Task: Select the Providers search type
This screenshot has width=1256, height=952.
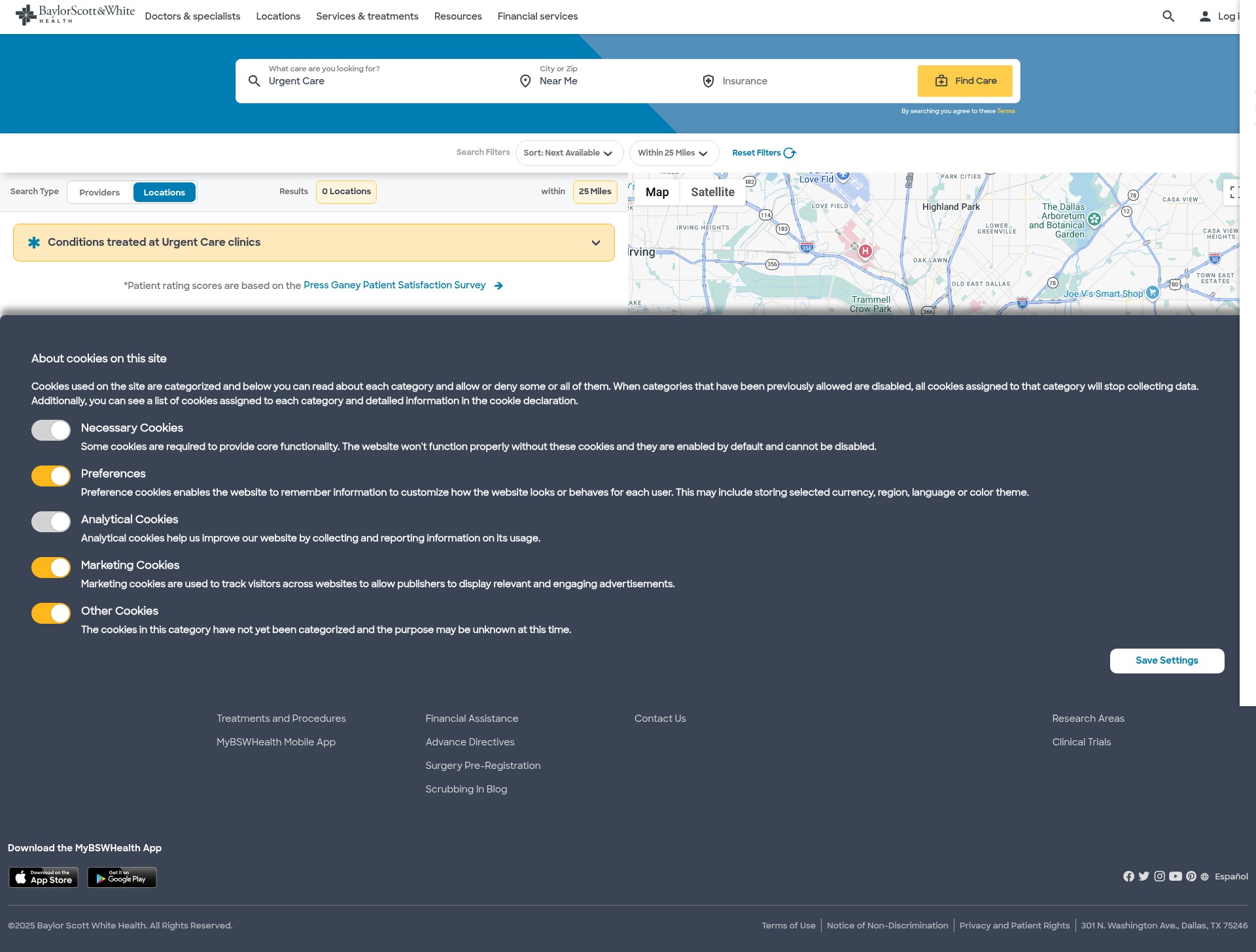Action: [x=99, y=192]
